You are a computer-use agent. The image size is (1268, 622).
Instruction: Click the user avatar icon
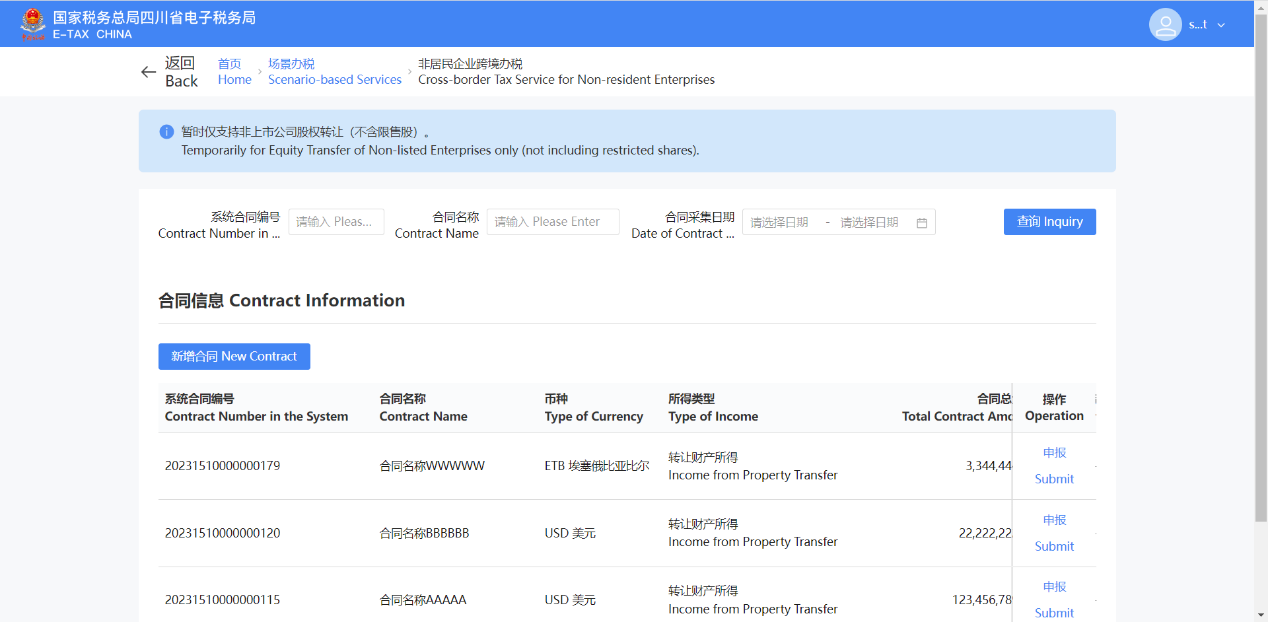(x=1165, y=24)
